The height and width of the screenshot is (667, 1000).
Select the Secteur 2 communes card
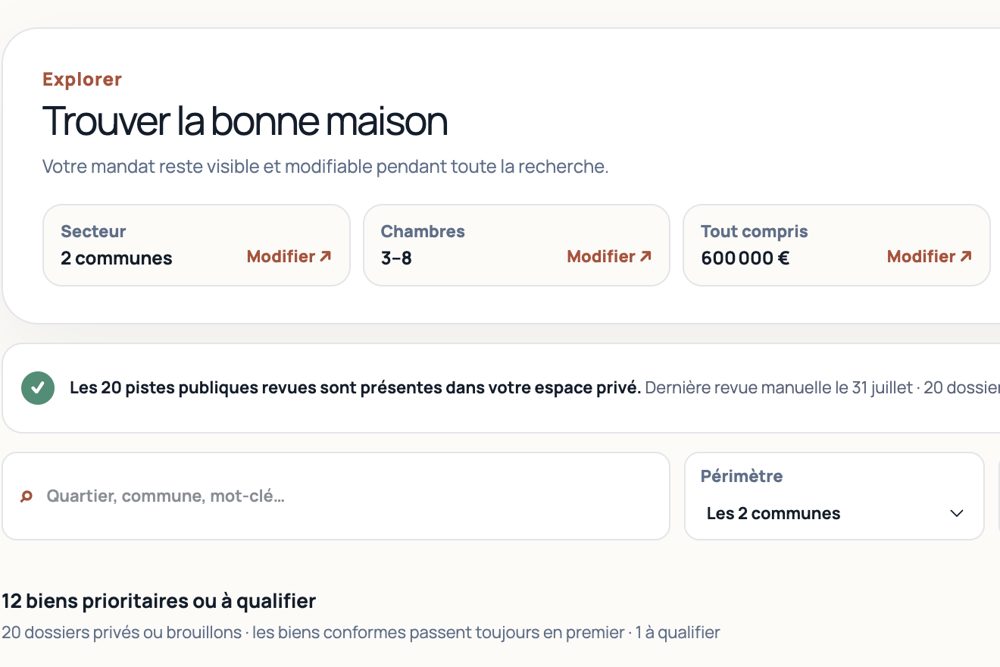click(x=196, y=245)
